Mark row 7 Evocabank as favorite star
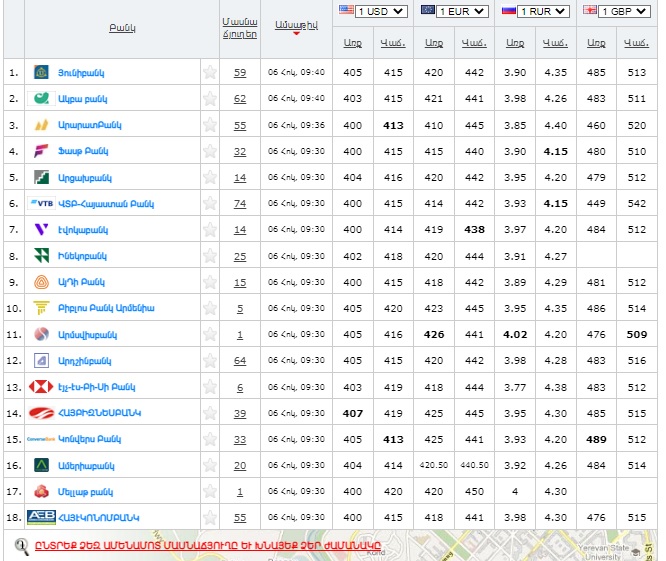Screen dimensions: 666x561 coord(210,230)
